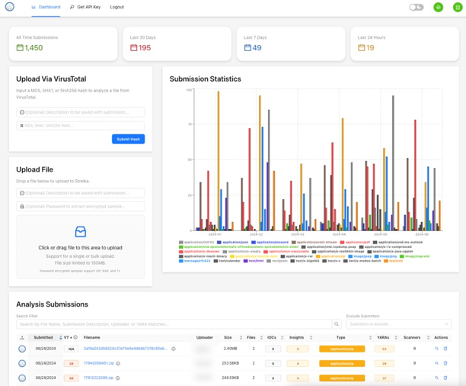
Task: Click the Insights count tag in first row
Action: click(298, 349)
